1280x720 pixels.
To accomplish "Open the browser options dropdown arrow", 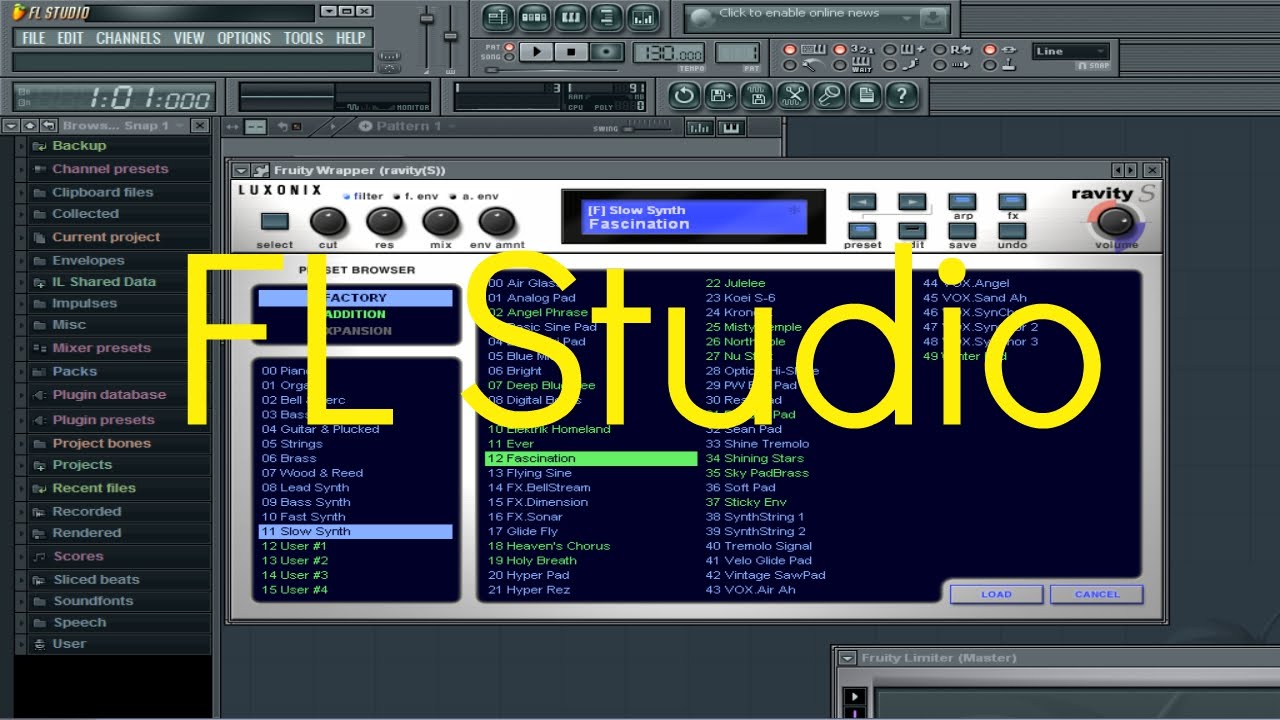I will point(11,126).
